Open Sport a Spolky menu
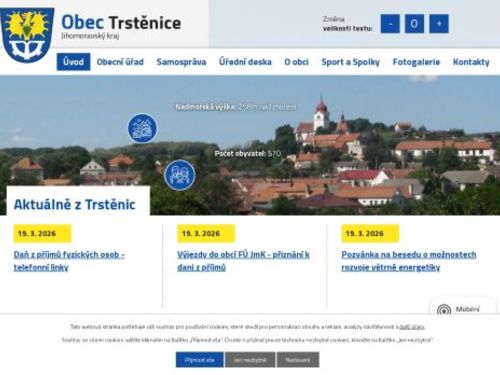Image resolution: width=500 pixels, height=375 pixels. 350,62
